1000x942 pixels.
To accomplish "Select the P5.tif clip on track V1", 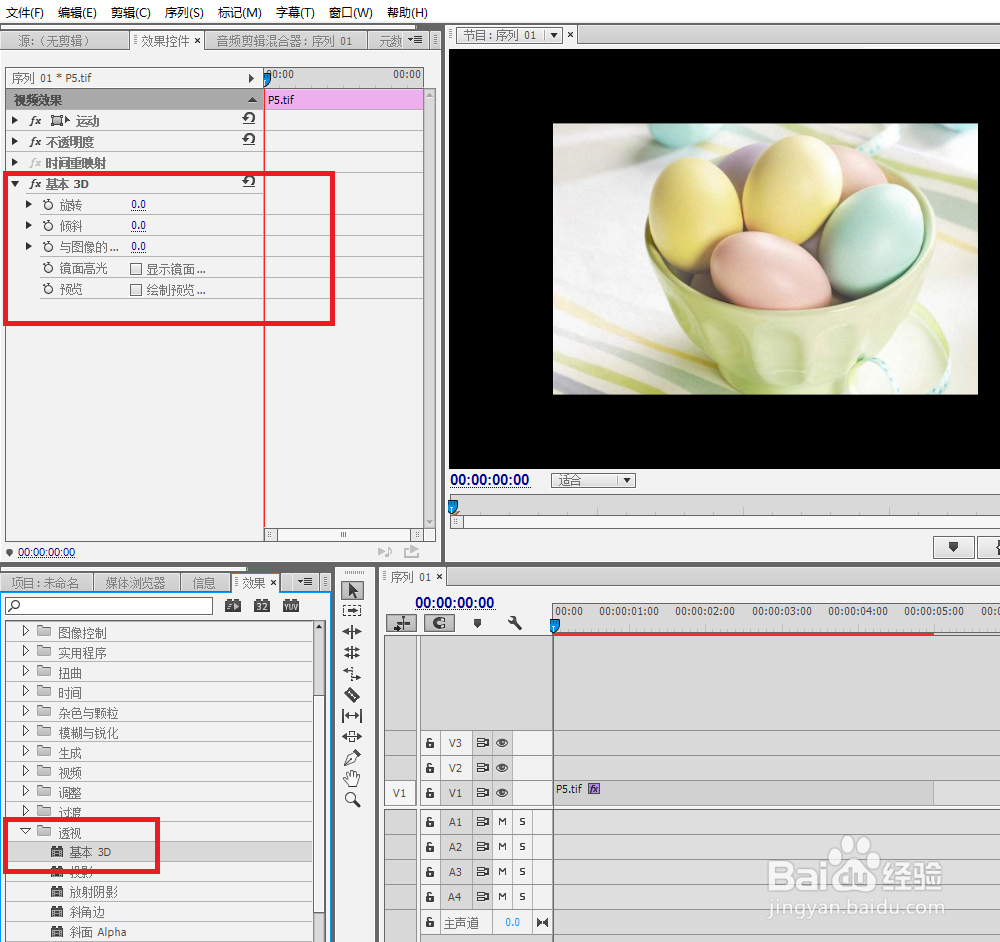I will coord(743,793).
